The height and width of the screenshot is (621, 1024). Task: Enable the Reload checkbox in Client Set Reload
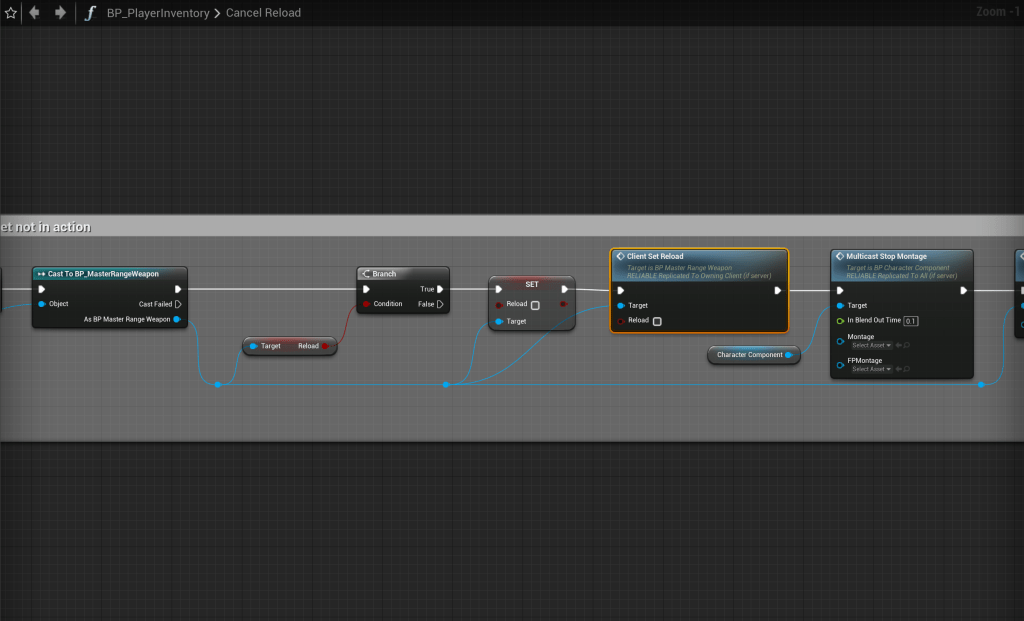tap(656, 321)
